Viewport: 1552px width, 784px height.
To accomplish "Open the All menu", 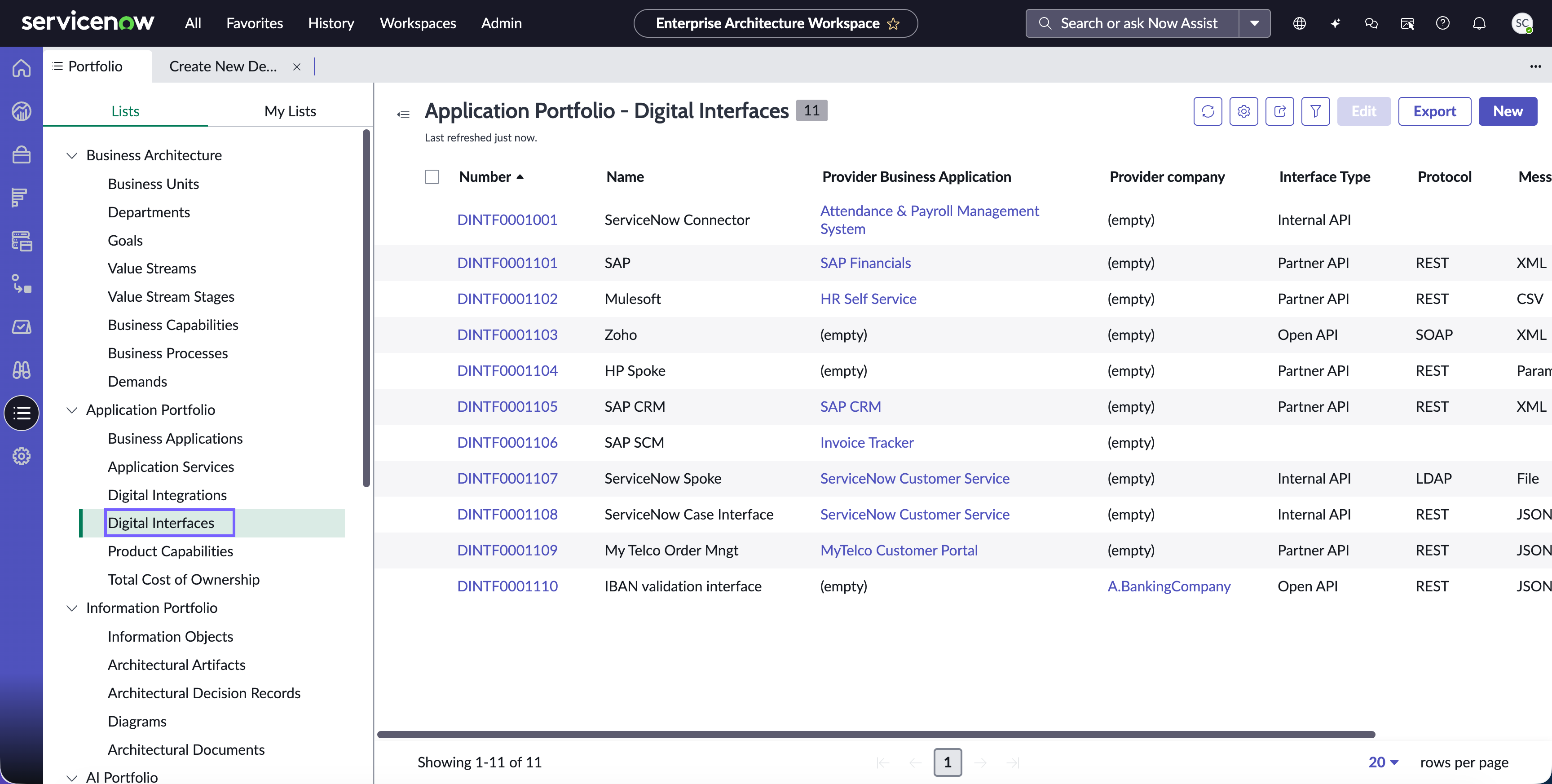I will click(193, 23).
